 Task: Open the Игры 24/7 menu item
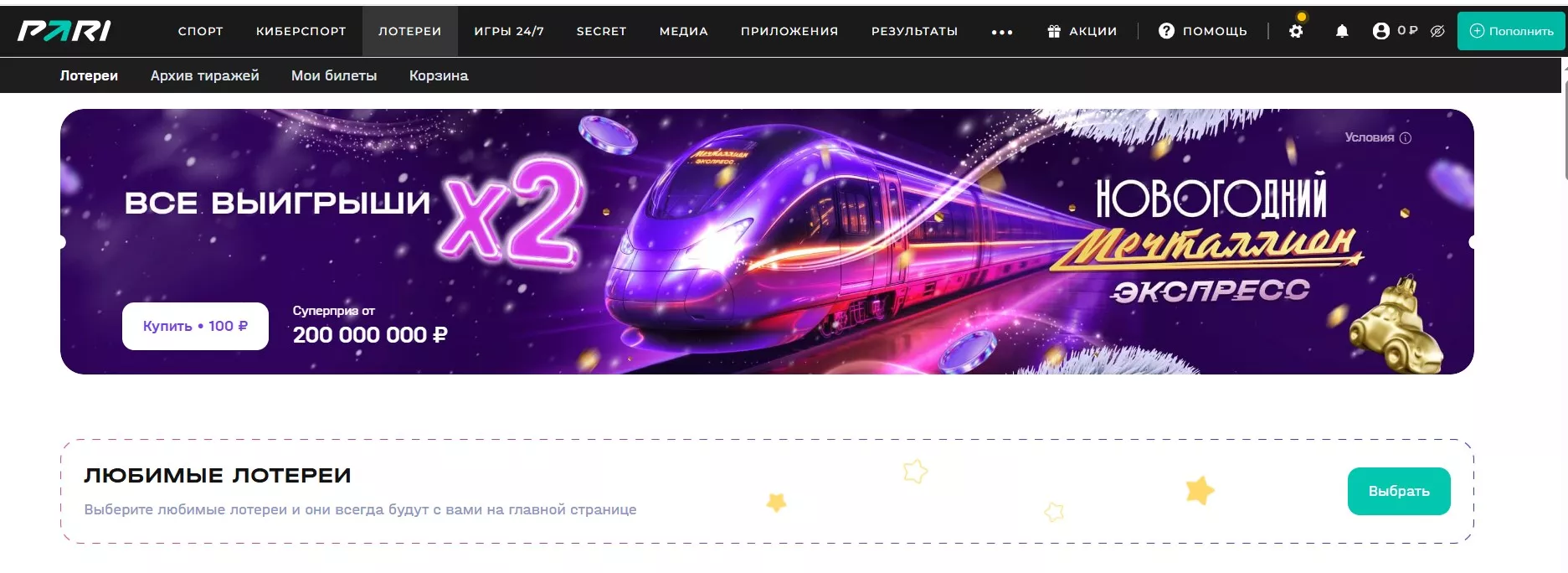coord(509,31)
